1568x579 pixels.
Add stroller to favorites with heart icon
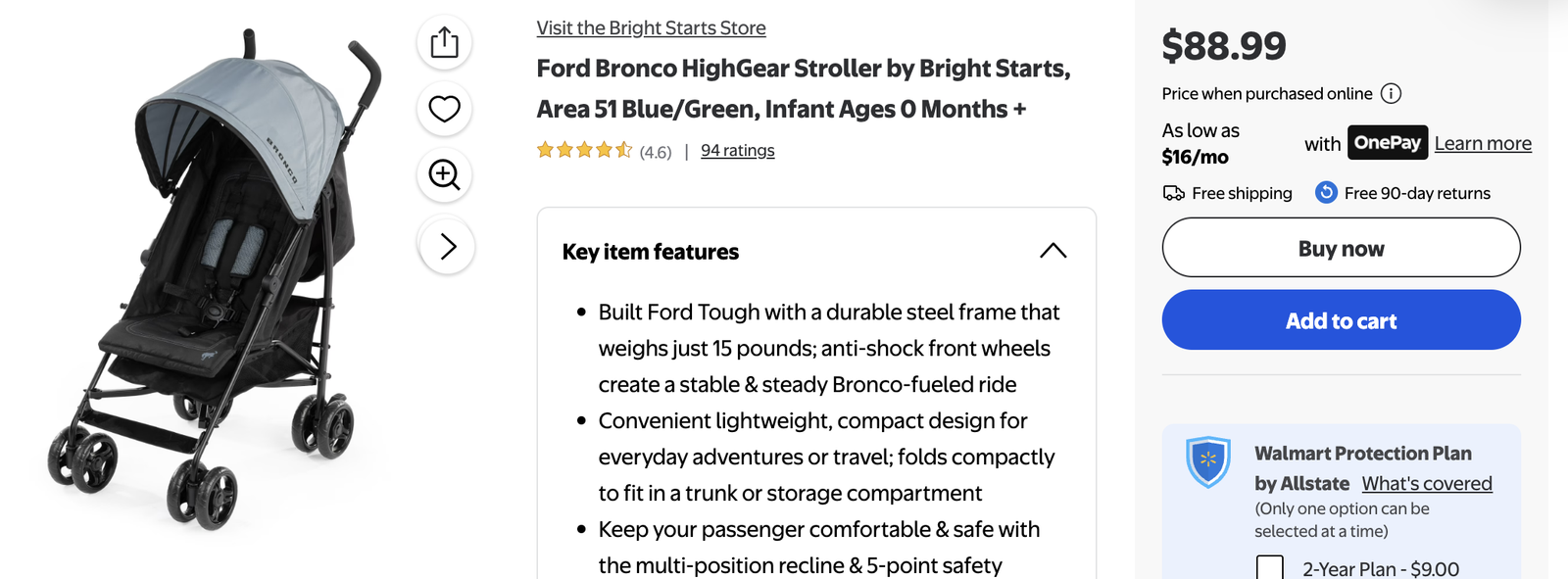click(445, 109)
